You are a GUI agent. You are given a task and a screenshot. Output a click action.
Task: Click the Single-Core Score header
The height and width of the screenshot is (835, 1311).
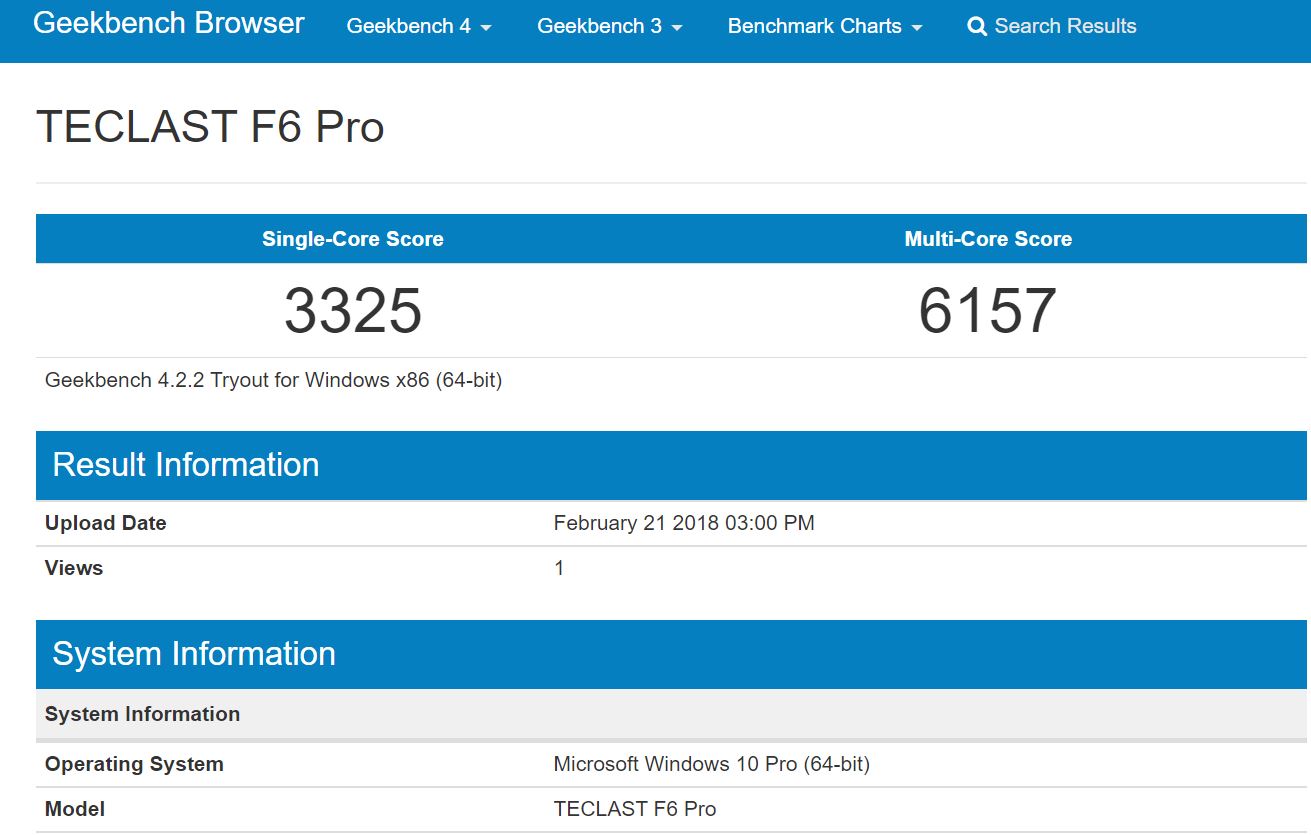point(353,239)
